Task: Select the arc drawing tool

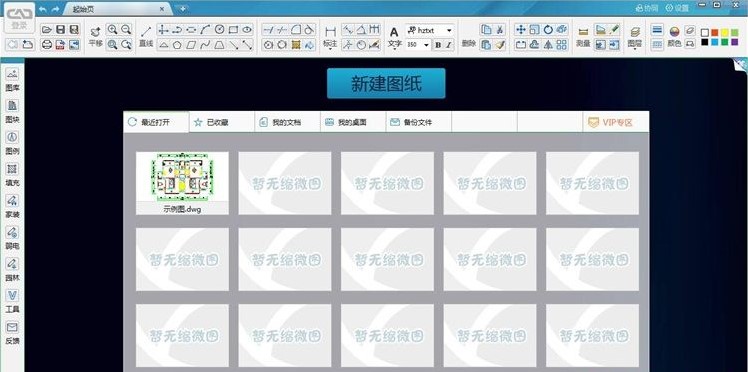Action: point(205,30)
